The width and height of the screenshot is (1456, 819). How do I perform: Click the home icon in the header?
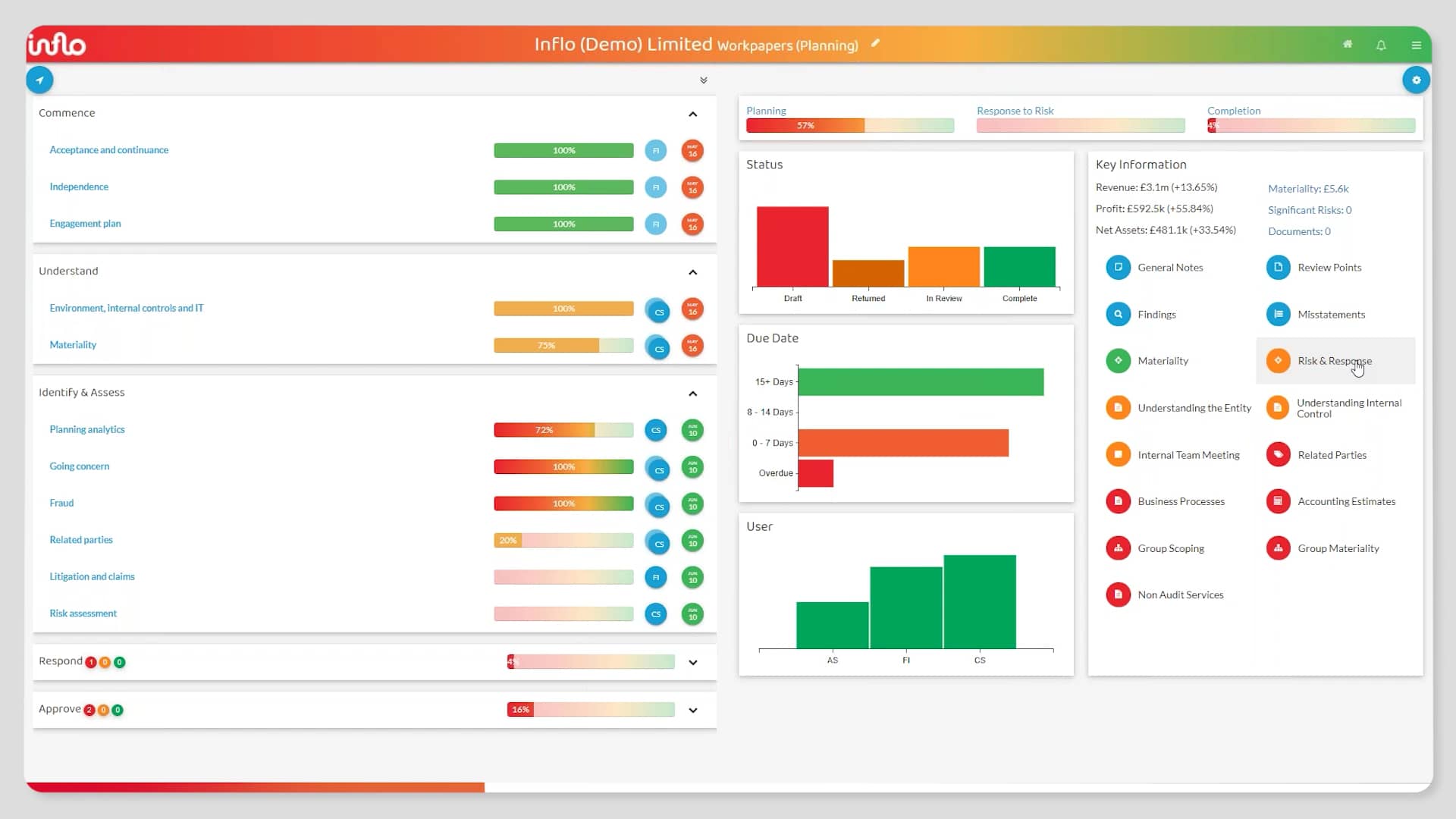(1348, 44)
